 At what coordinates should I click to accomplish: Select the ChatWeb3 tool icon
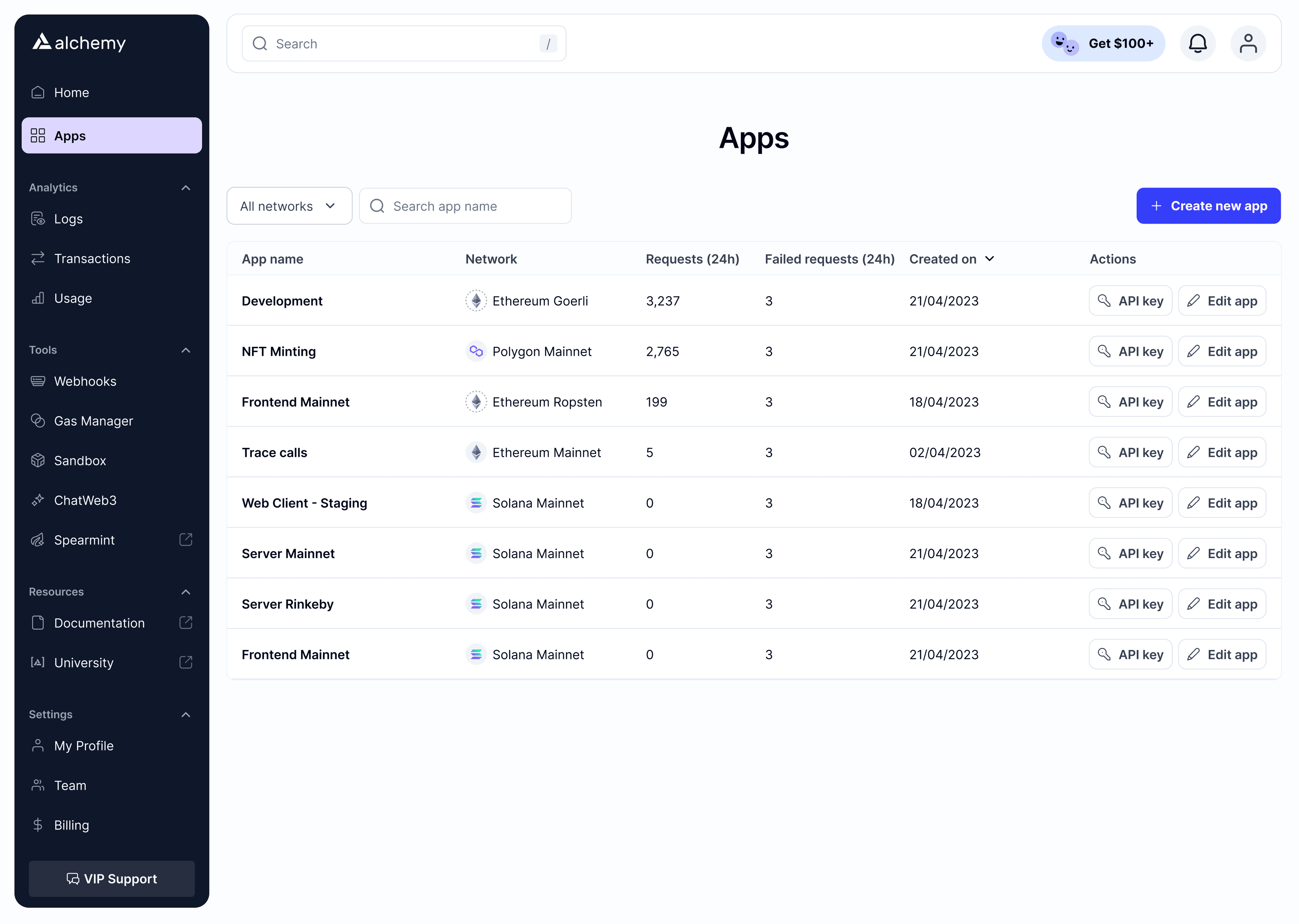click(38, 500)
